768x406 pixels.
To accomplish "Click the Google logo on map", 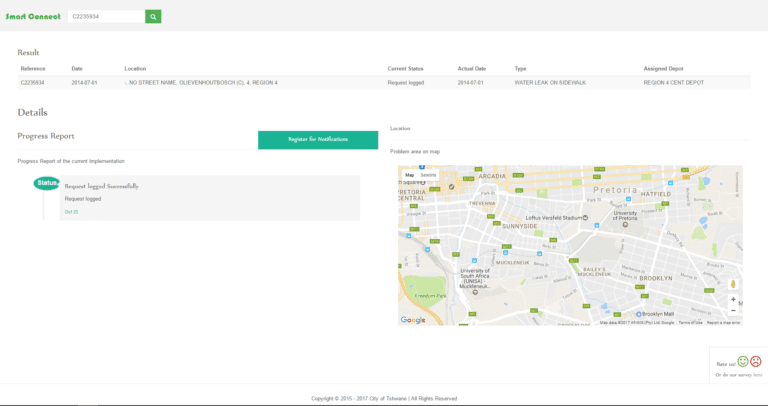I will [x=413, y=320].
